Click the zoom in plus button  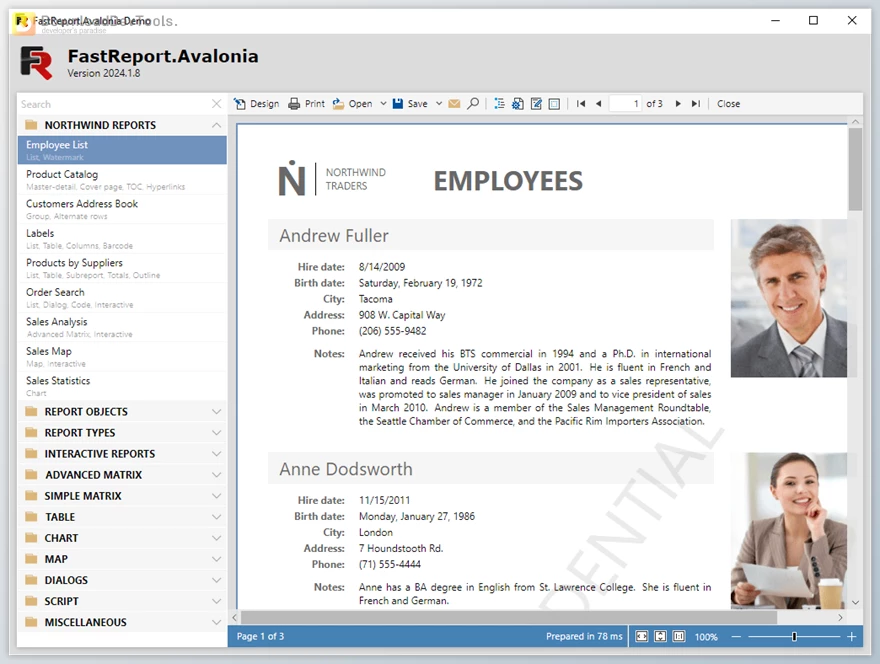pos(851,636)
